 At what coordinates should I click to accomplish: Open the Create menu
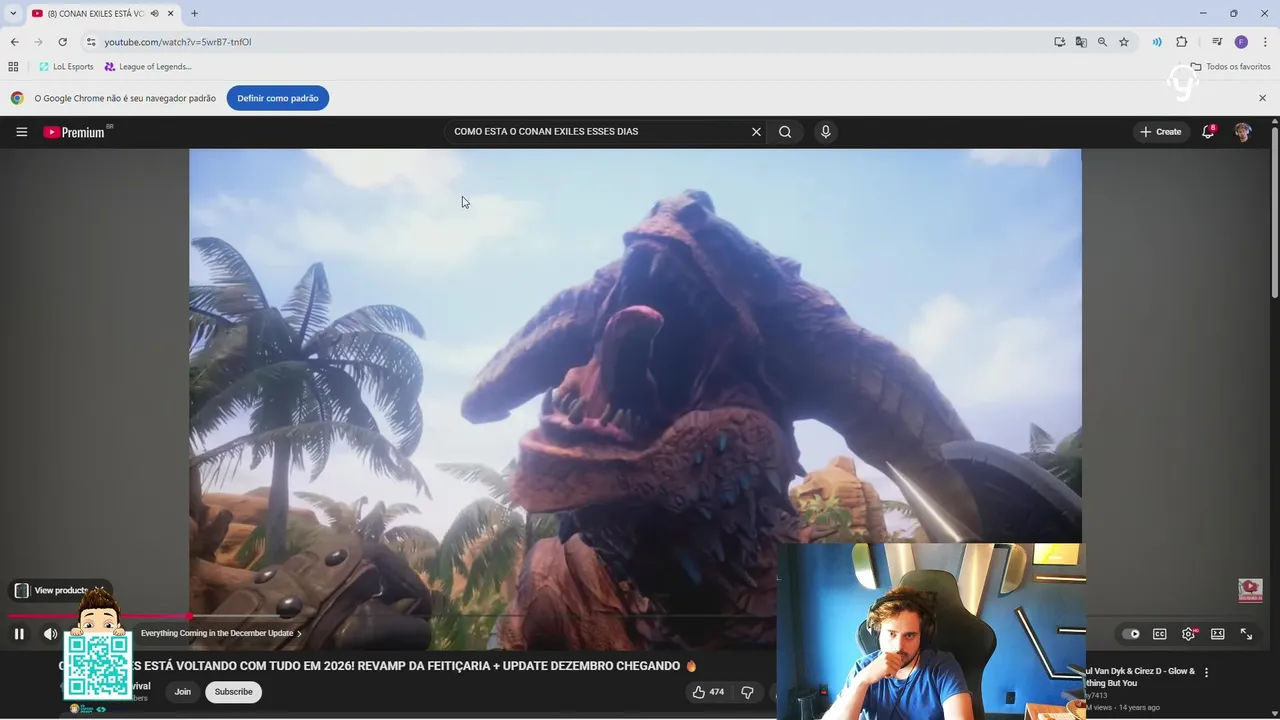[1160, 132]
